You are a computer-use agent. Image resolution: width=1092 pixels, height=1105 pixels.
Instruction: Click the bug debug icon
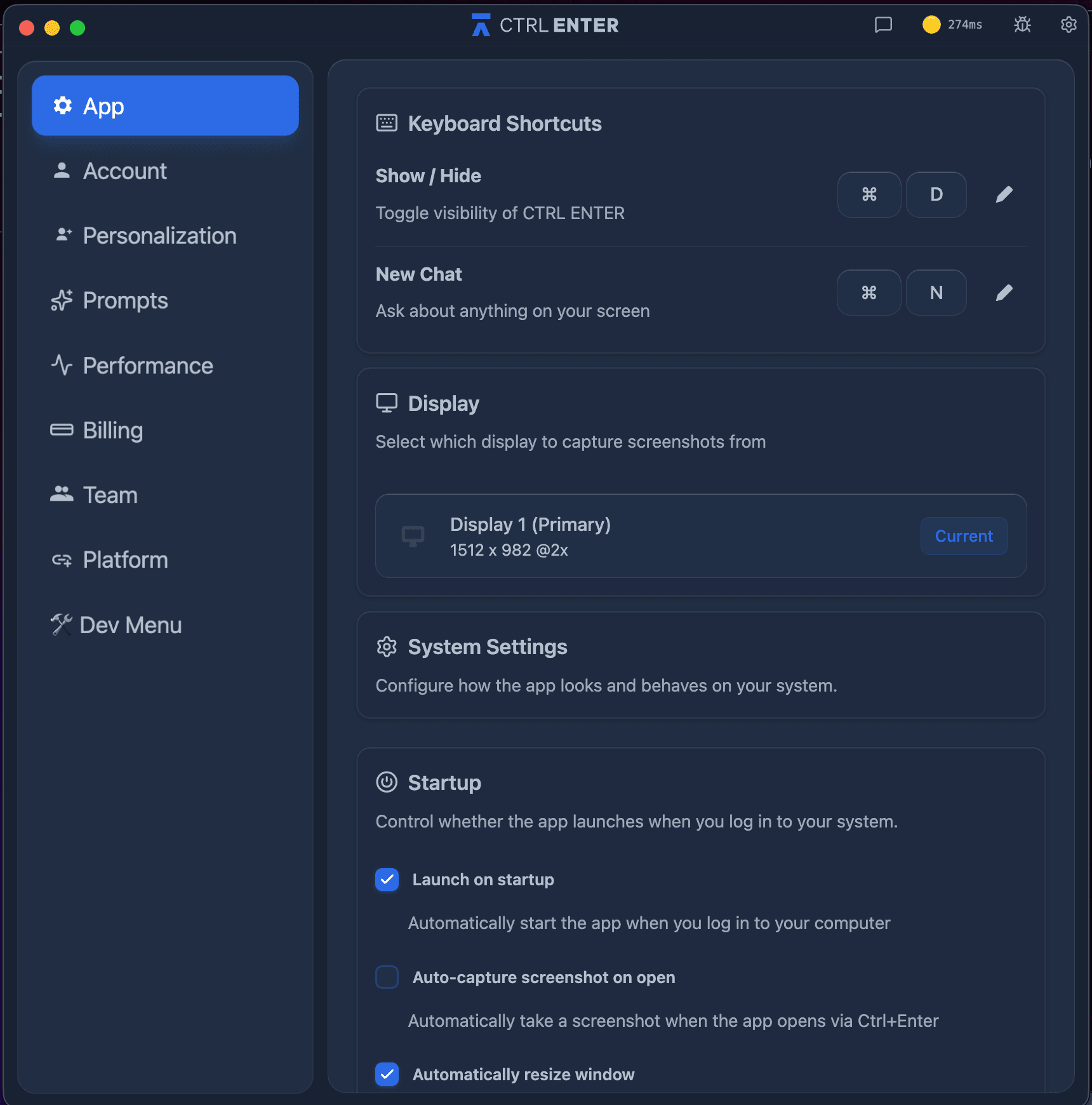point(1022,25)
